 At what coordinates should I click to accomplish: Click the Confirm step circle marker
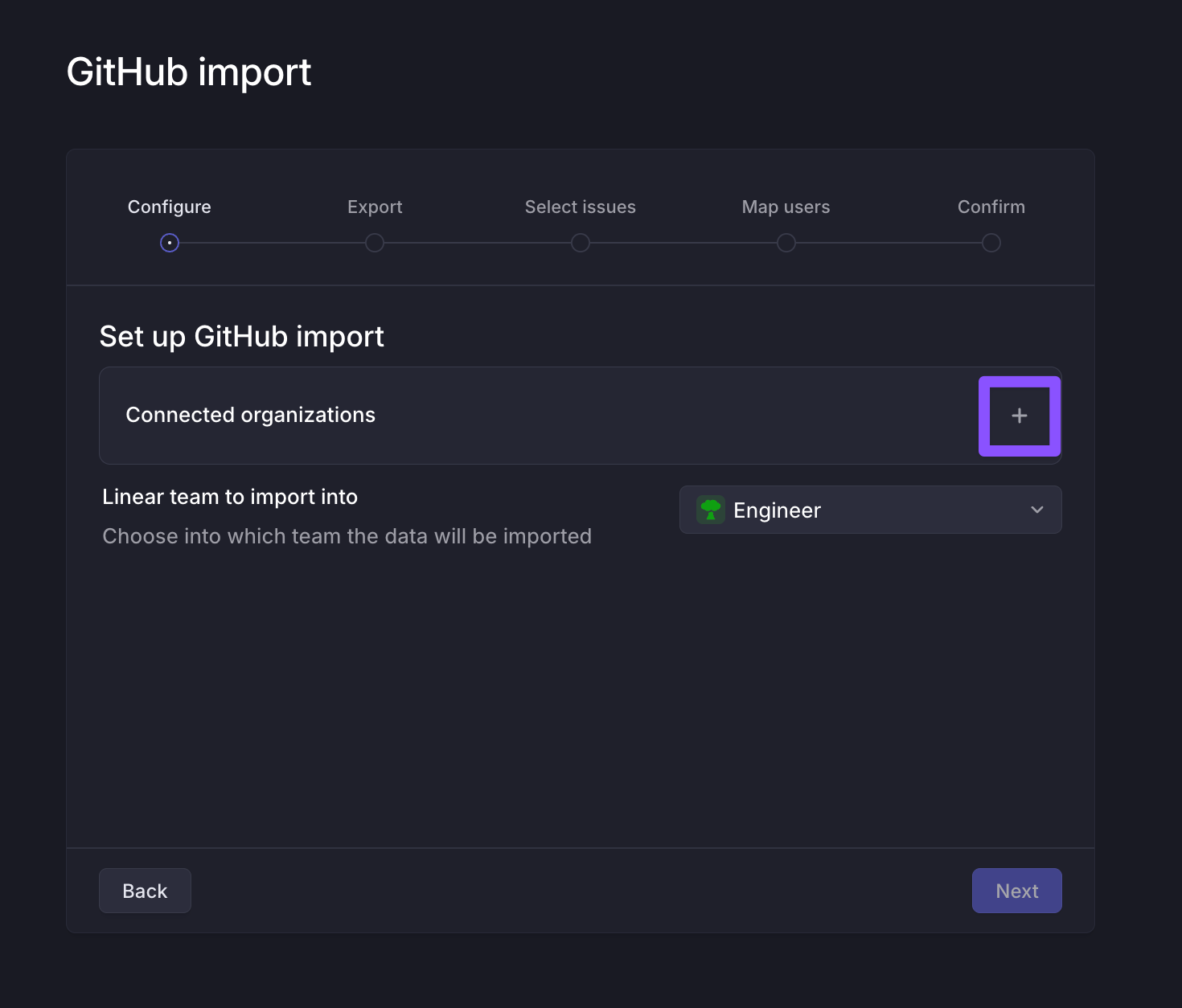click(x=991, y=243)
